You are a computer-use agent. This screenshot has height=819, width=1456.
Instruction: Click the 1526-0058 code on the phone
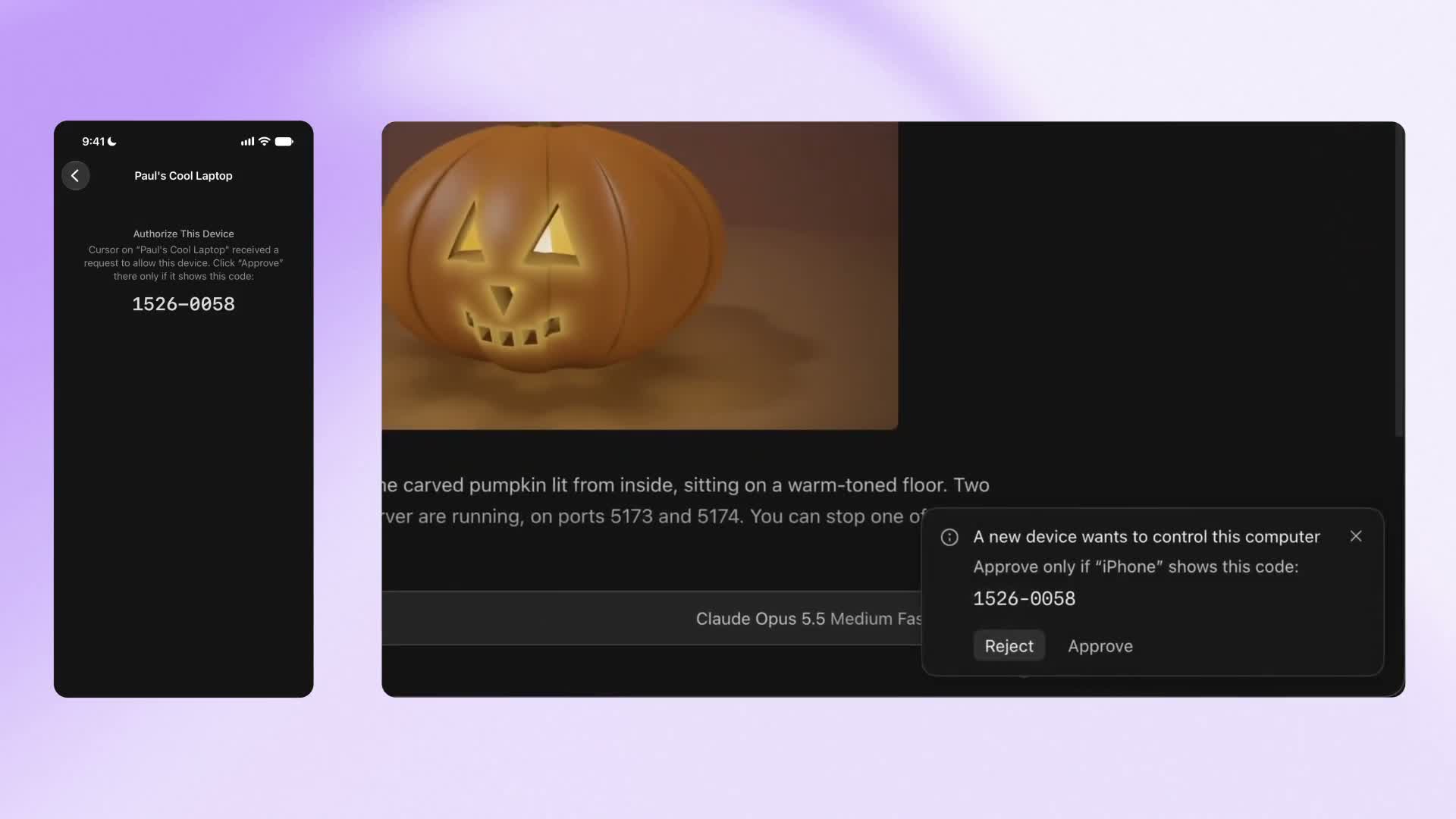[x=184, y=304]
